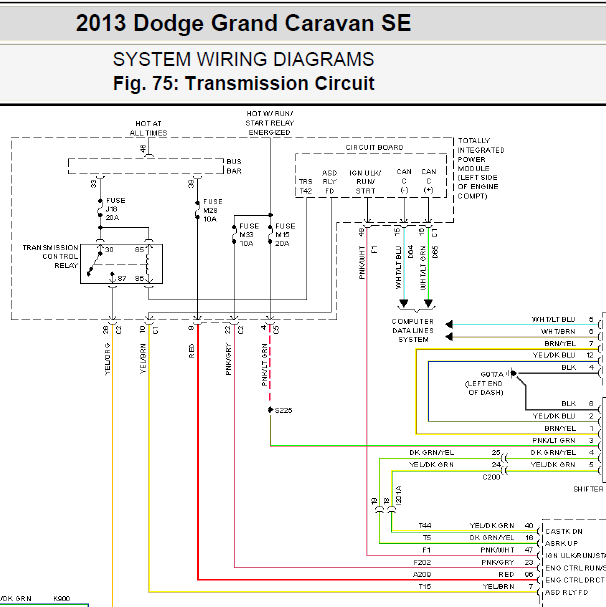Click the "S225" splice label
This screenshot has height=607, width=606.
(283, 410)
